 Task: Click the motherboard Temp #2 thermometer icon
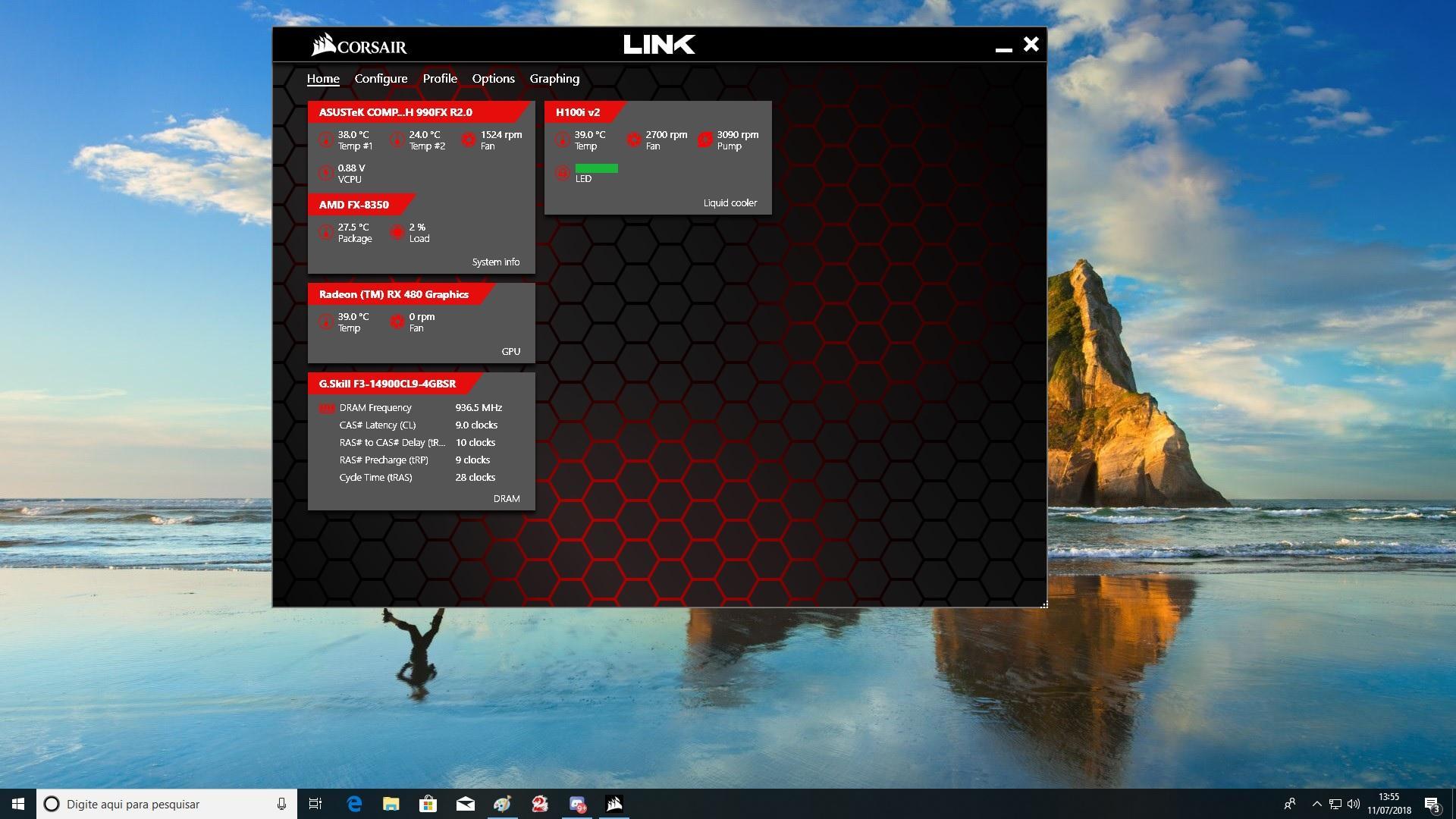point(397,140)
